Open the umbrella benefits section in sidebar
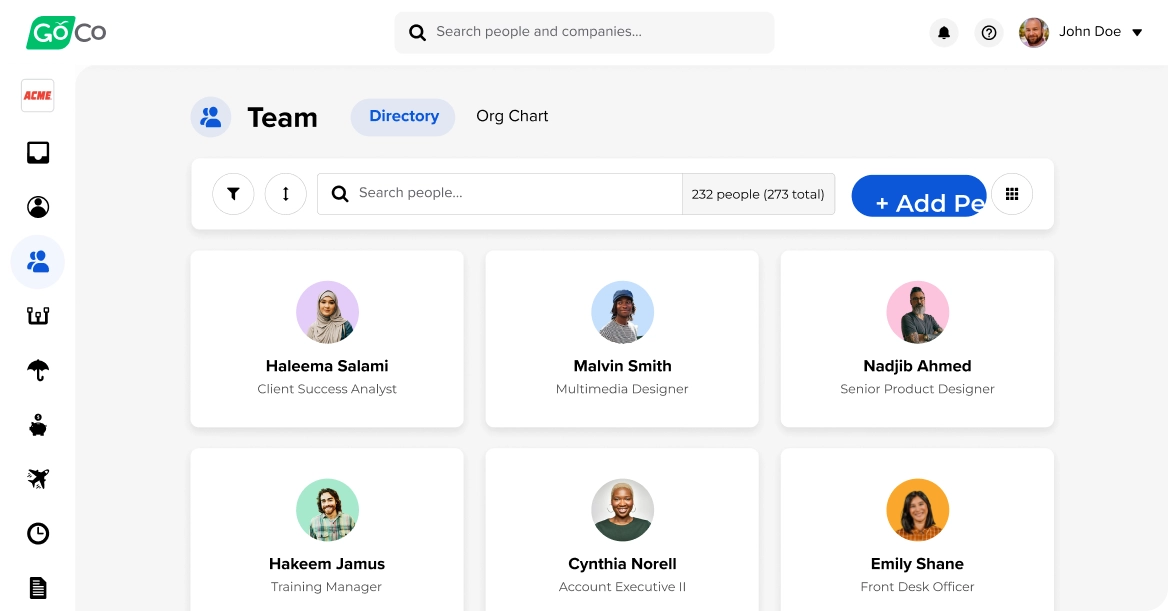 pyautogui.click(x=37, y=369)
